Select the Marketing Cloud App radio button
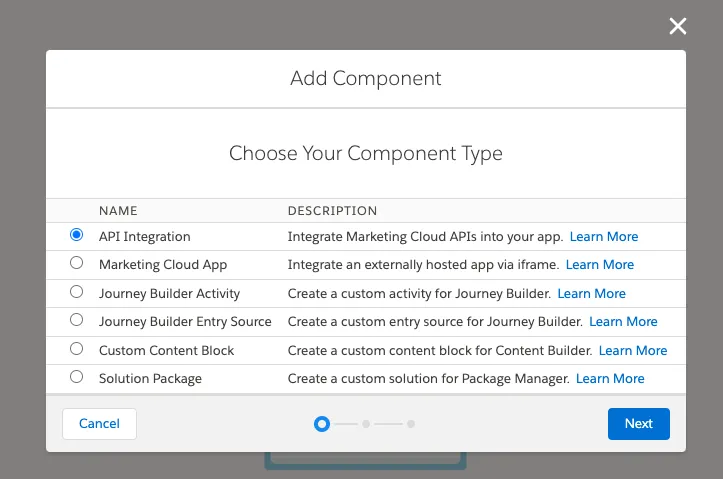 77,263
